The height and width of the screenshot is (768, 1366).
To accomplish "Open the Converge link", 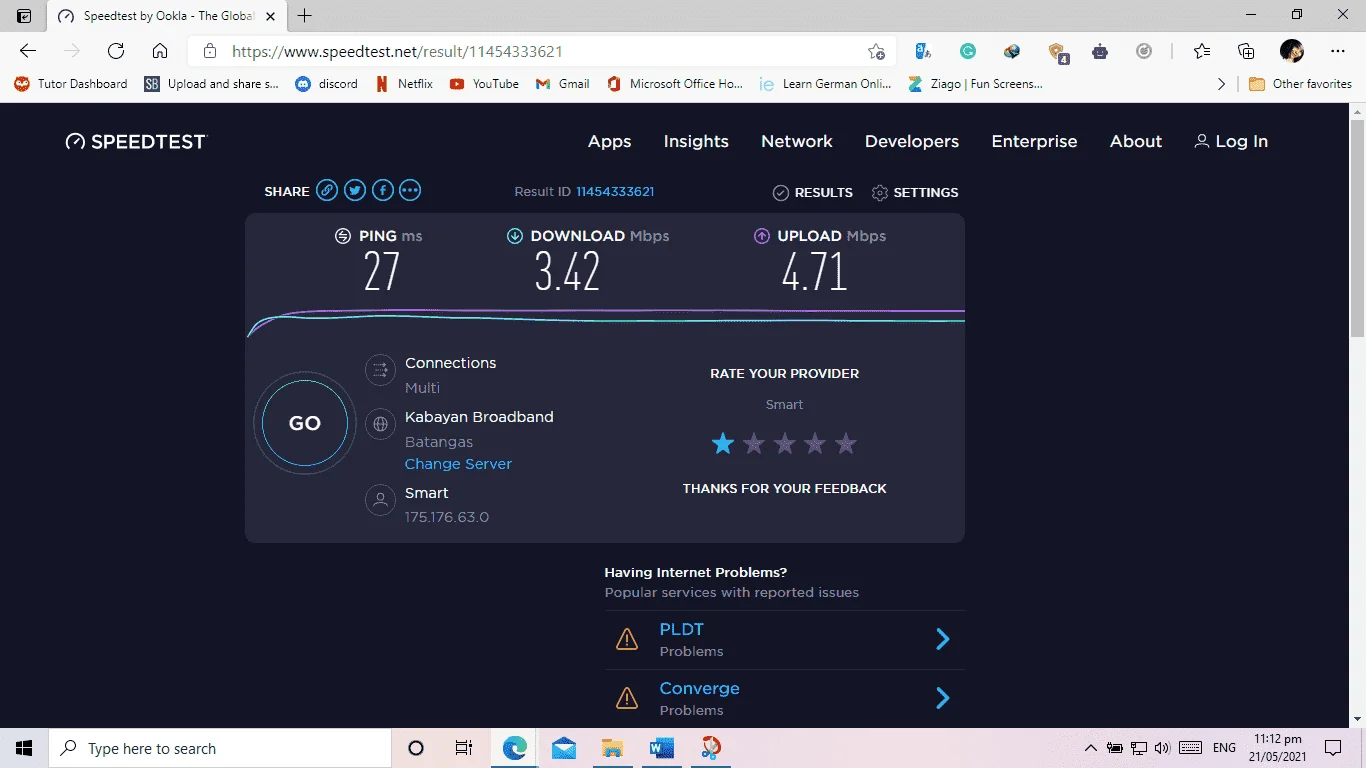I will 699,688.
